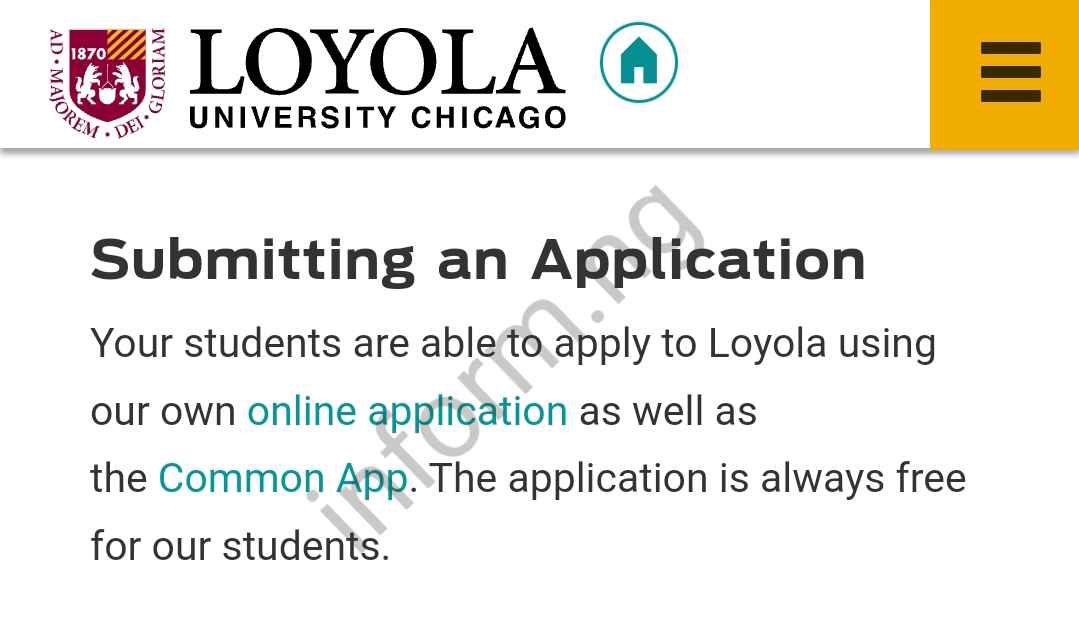This screenshot has height=619, width=1079.
Task: Click the wolves and kettle emblem in the crest
Action: click(x=107, y=83)
